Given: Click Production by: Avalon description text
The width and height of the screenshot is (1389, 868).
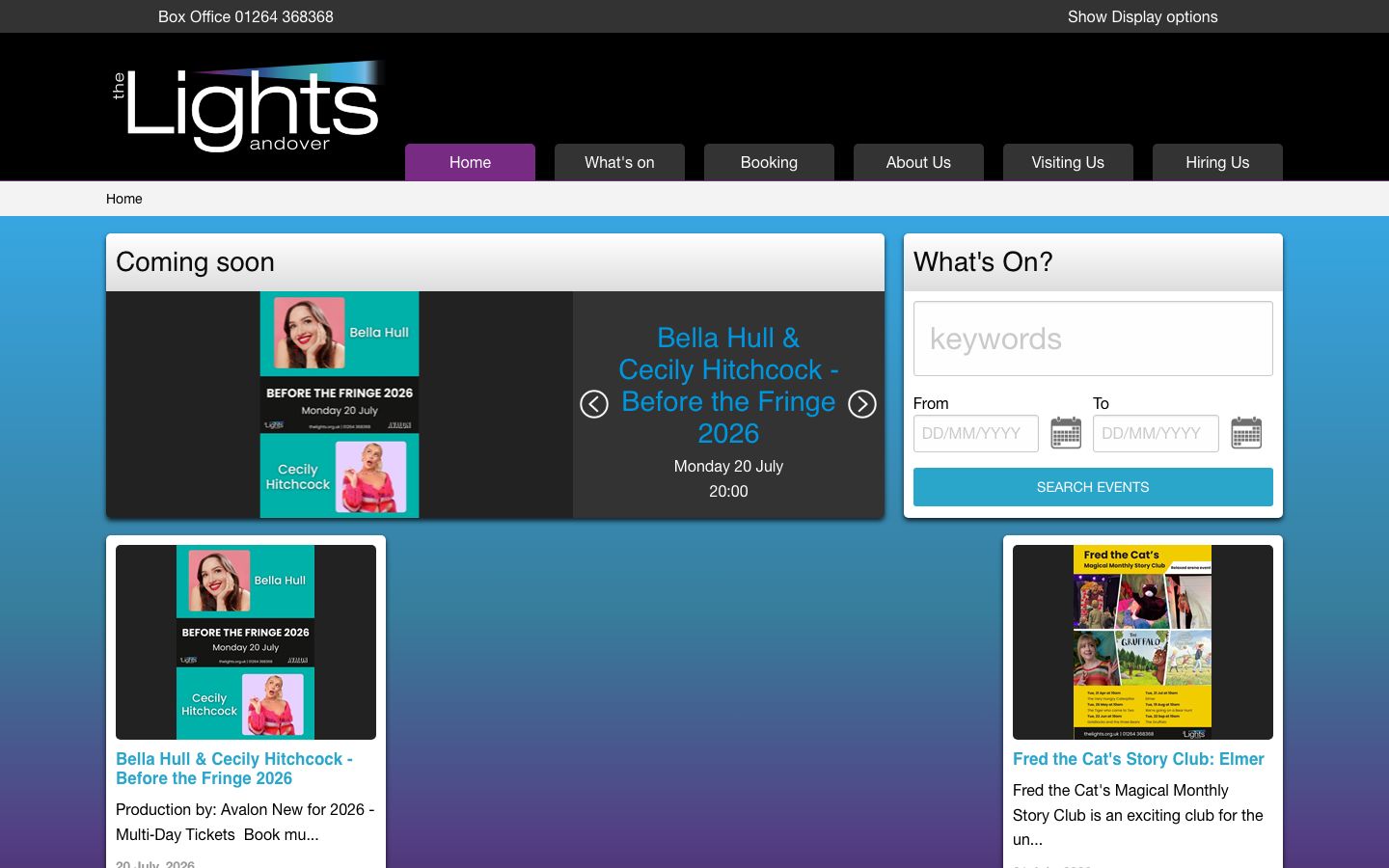Looking at the screenshot, I should coord(245,822).
